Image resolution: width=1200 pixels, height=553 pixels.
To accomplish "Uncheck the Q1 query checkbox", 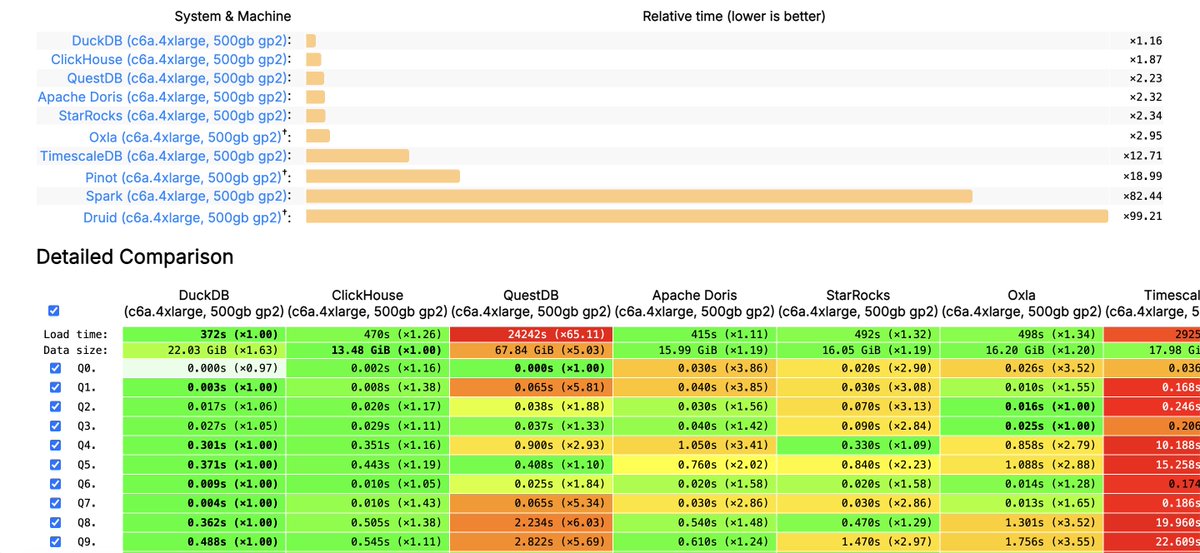I will 55,388.
